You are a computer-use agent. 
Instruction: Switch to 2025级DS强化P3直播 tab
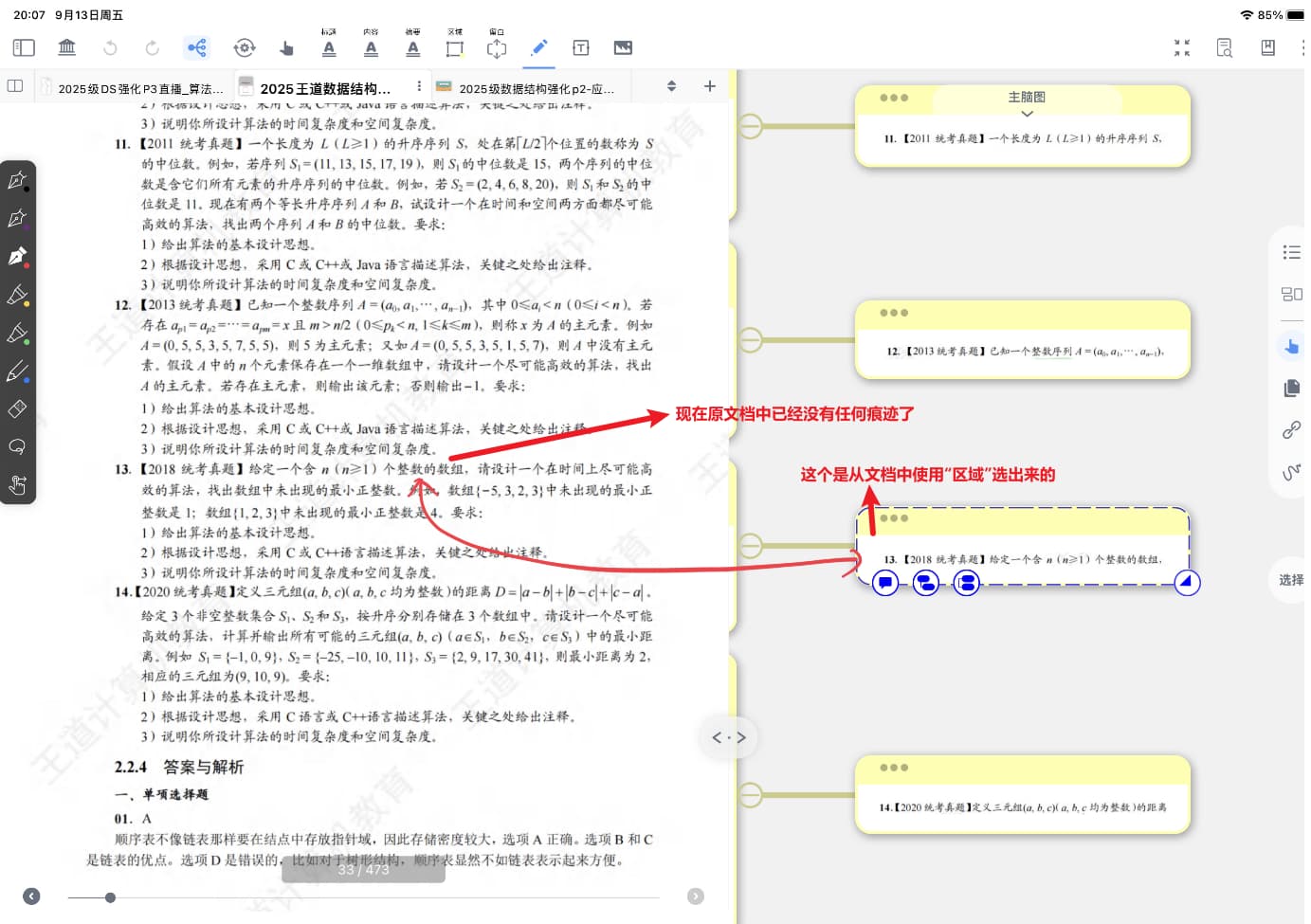coord(133,88)
